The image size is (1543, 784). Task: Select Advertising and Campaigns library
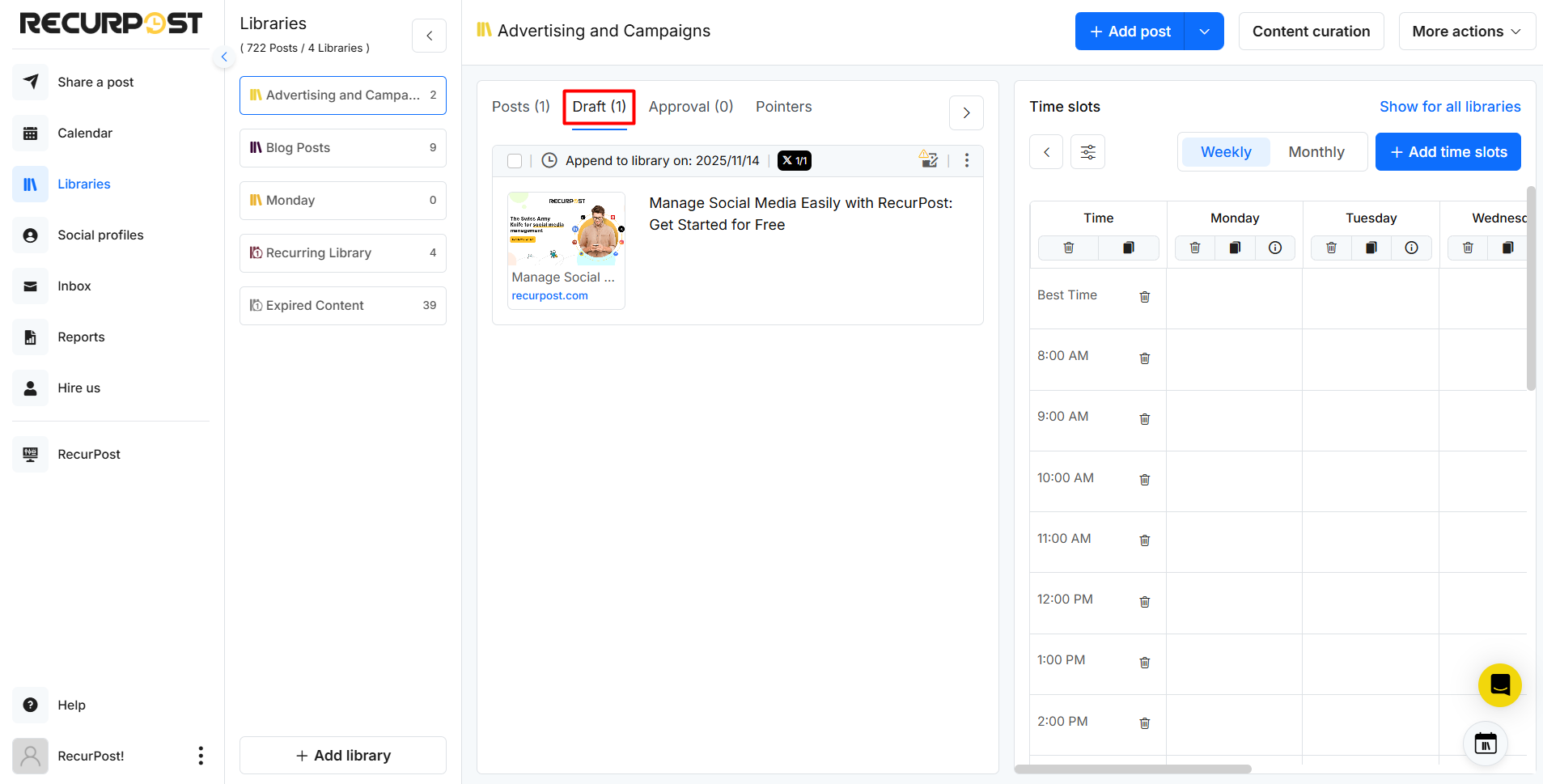click(x=343, y=95)
